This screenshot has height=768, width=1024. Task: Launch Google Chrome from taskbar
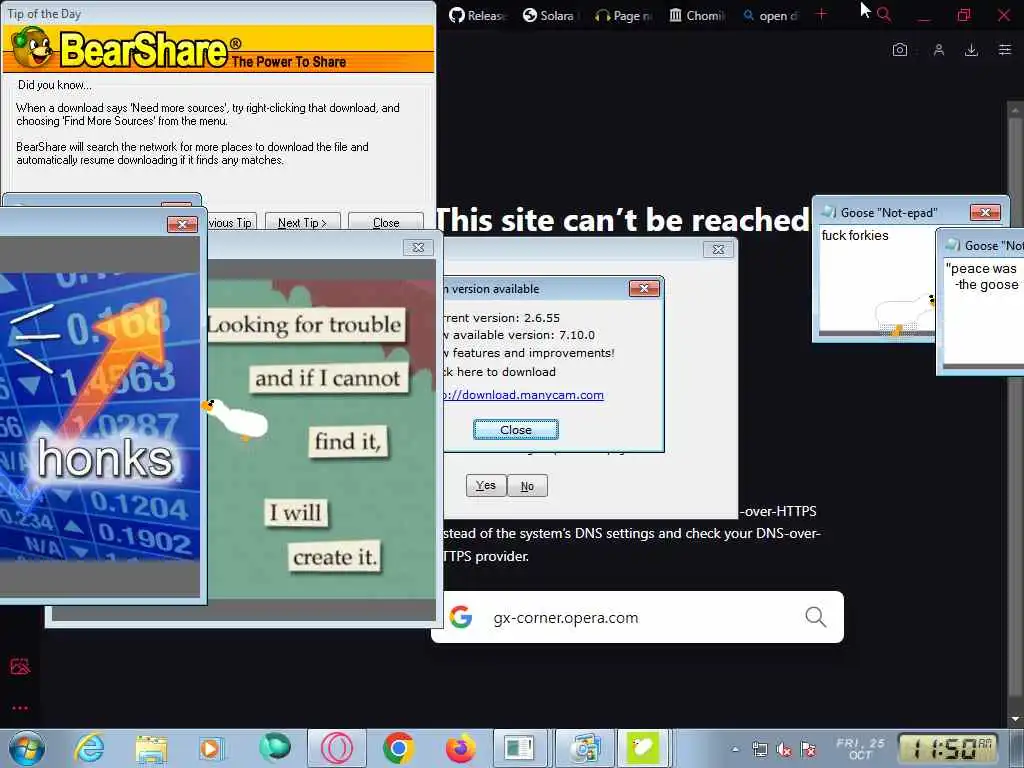[398, 748]
